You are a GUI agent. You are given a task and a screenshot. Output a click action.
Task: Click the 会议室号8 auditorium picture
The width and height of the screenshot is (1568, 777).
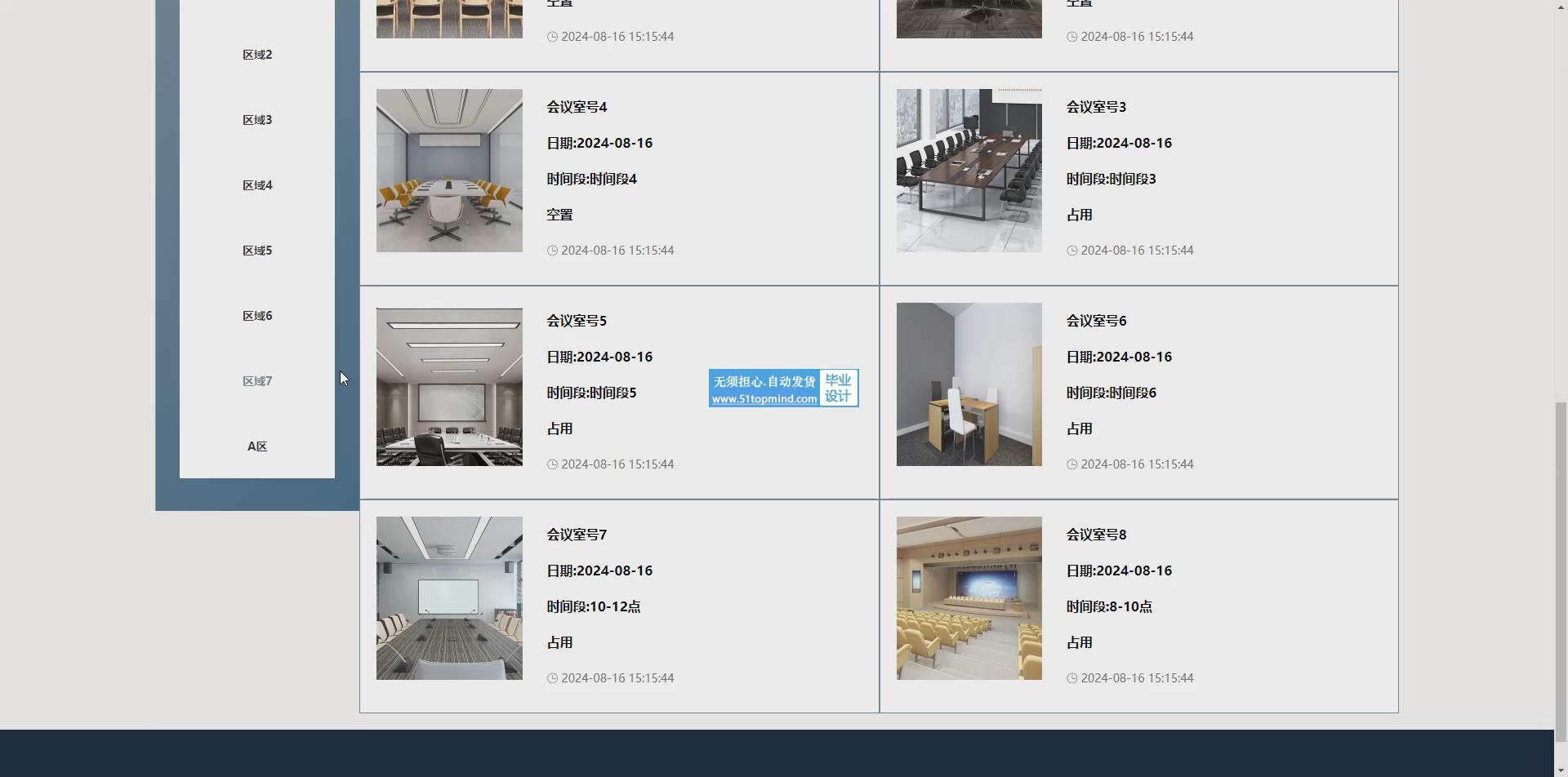click(969, 598)
